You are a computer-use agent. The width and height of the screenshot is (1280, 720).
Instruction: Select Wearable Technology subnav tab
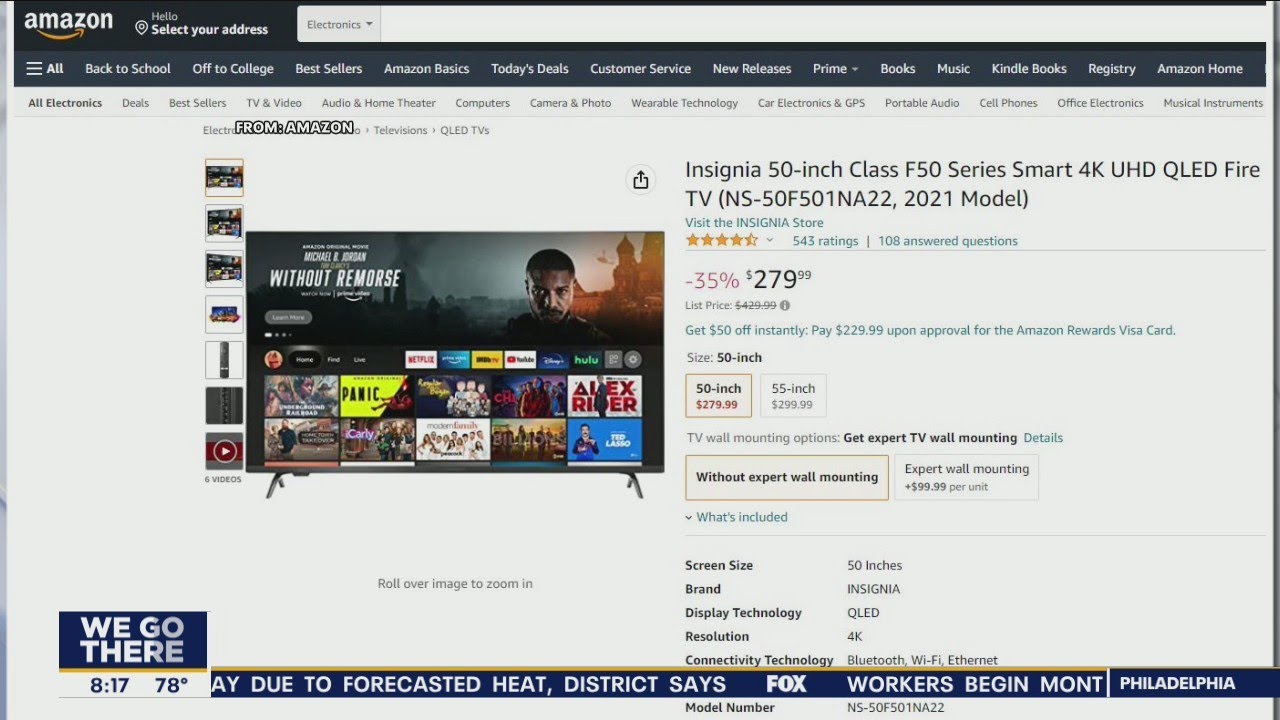685,103
